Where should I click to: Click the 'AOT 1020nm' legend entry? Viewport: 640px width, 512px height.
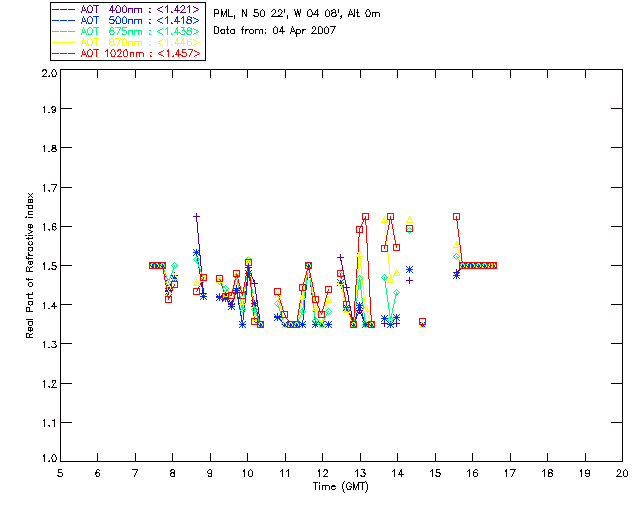point(126,53)
